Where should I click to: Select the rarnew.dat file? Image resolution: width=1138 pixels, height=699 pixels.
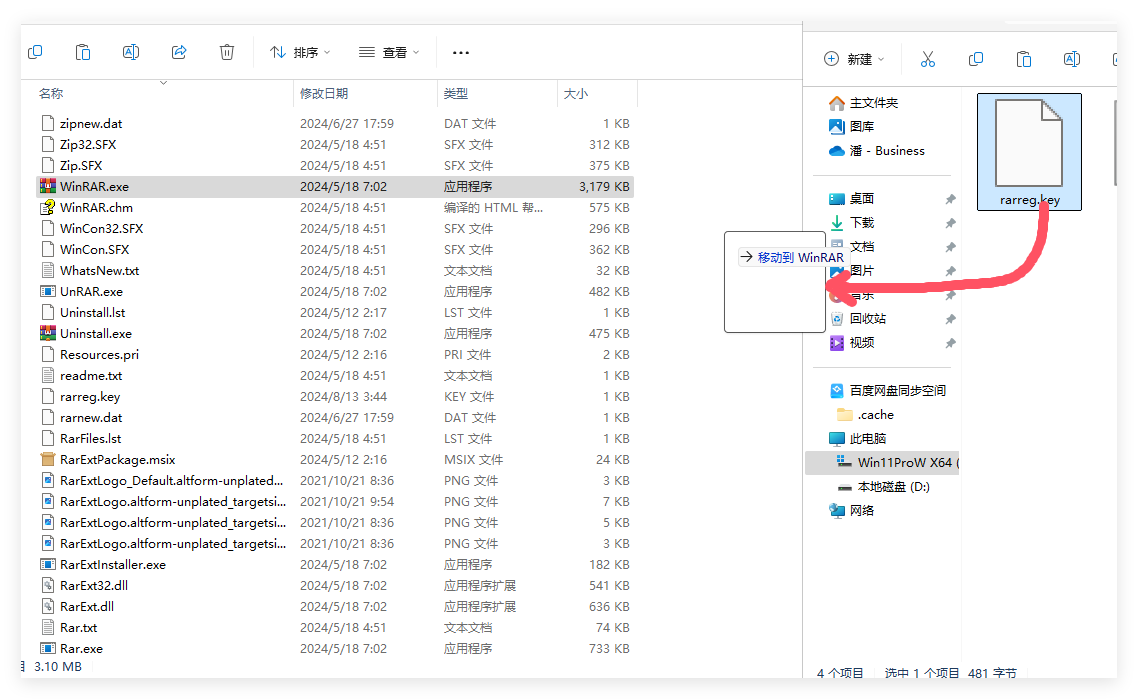click(x=91, y=418)
